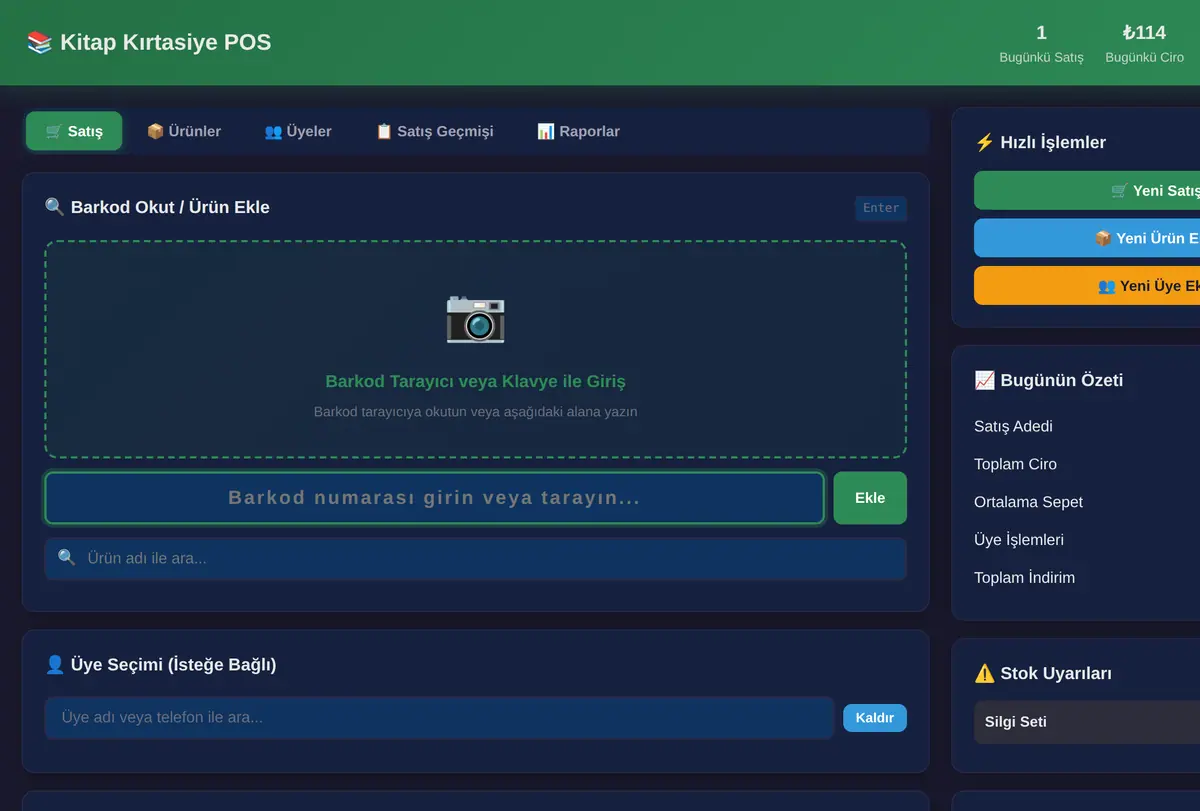
Task: Click the Üye İşlemleri summary row
Action: 1087,540
